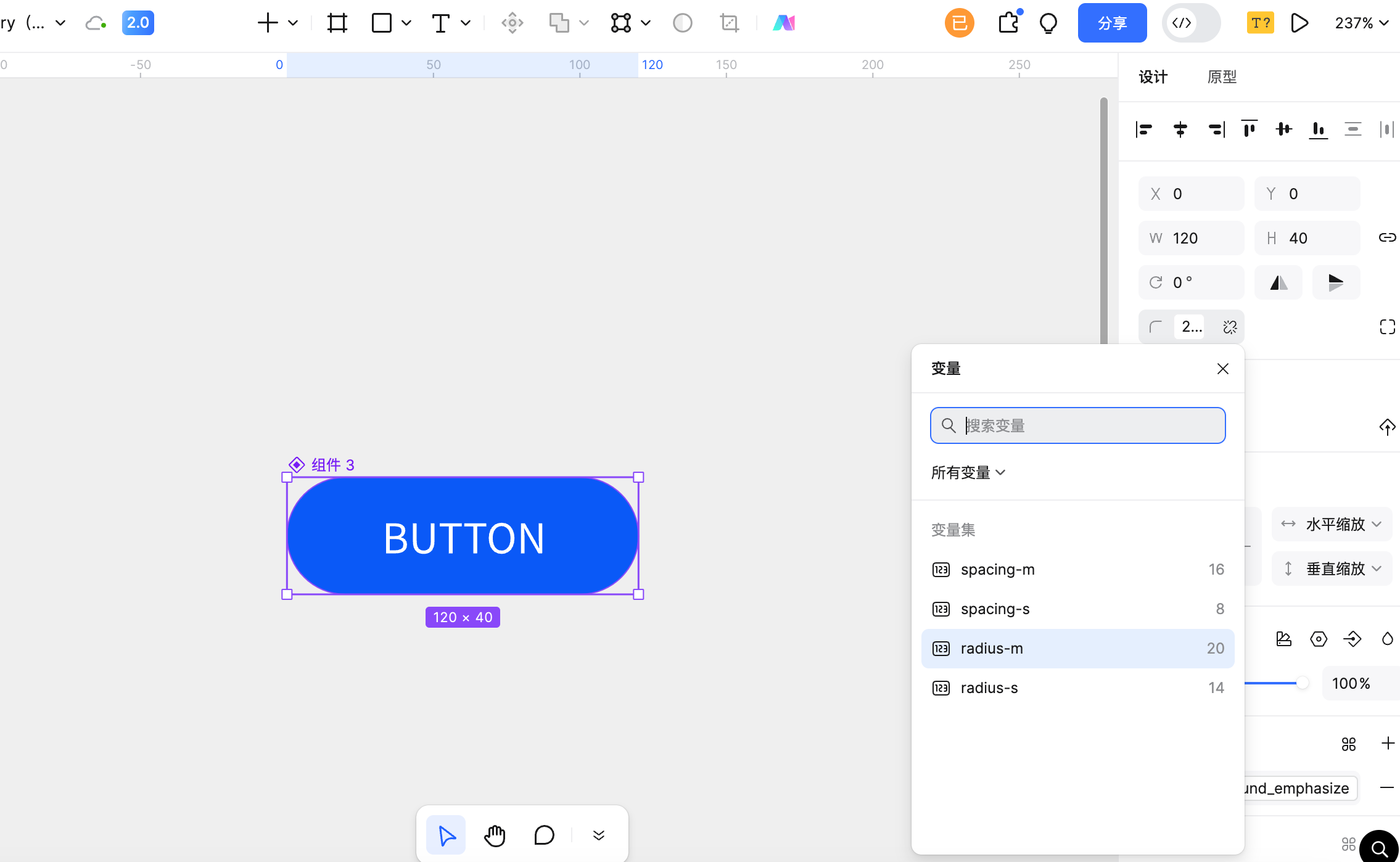Expand the plus tool dropdown arrow
The width and height of the screenshot is (1400, 862).
[293, 23]
